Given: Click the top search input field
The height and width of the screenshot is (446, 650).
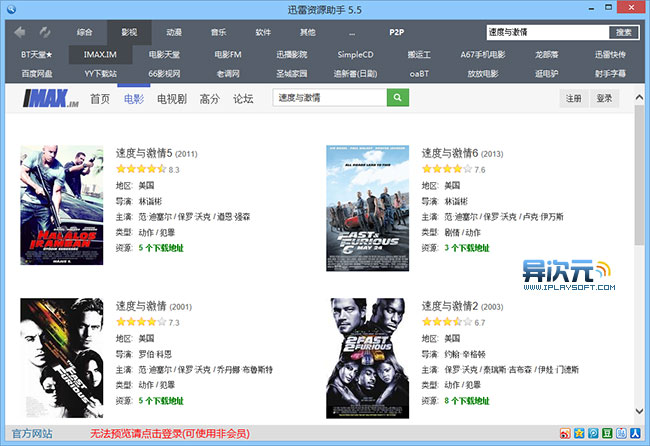Looking at the screenshot, I should coord(548,32).
